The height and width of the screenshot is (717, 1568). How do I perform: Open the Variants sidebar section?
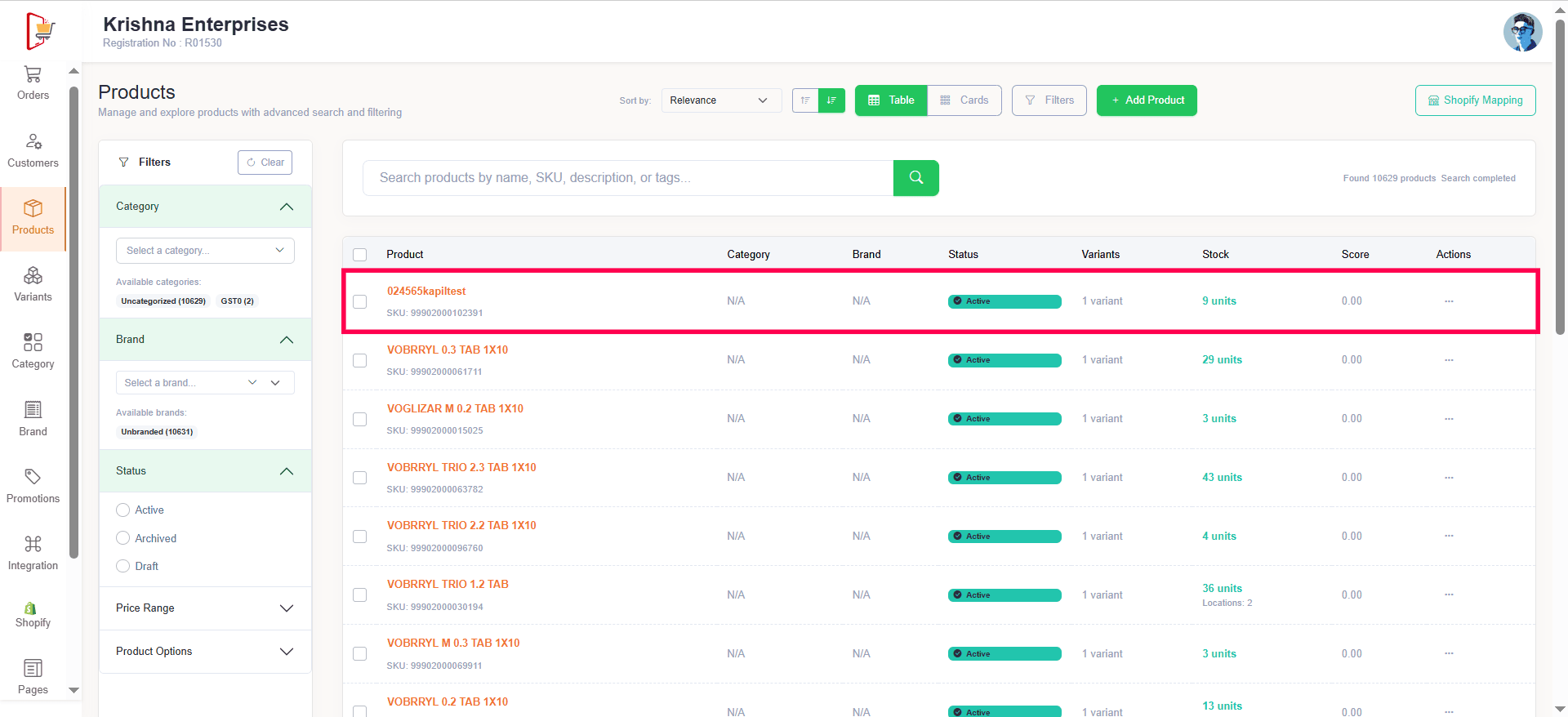pyautogui.click(x=33, y=284)
